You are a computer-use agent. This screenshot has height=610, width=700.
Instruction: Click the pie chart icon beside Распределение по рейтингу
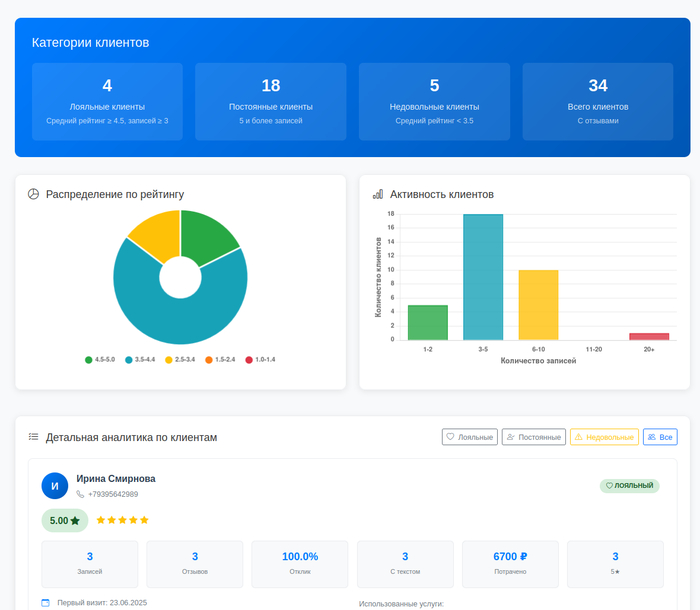tap(33, 194)
